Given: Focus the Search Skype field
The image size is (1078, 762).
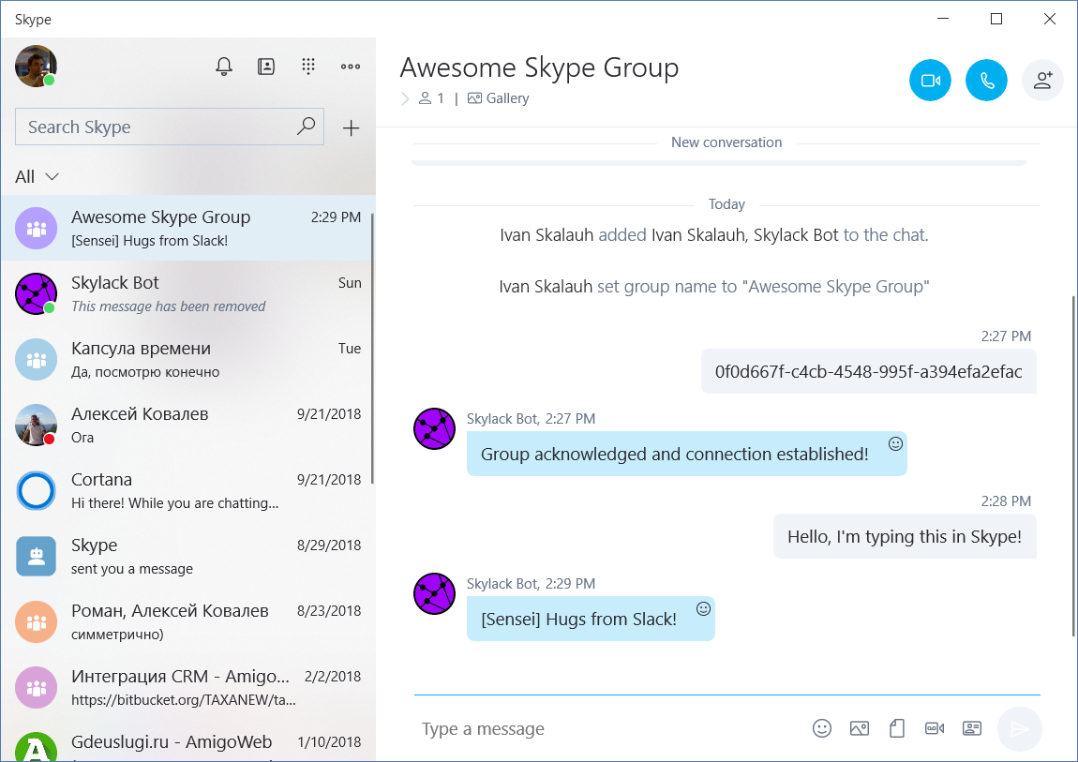Looking at the screenshot, I should coord(169,127).
